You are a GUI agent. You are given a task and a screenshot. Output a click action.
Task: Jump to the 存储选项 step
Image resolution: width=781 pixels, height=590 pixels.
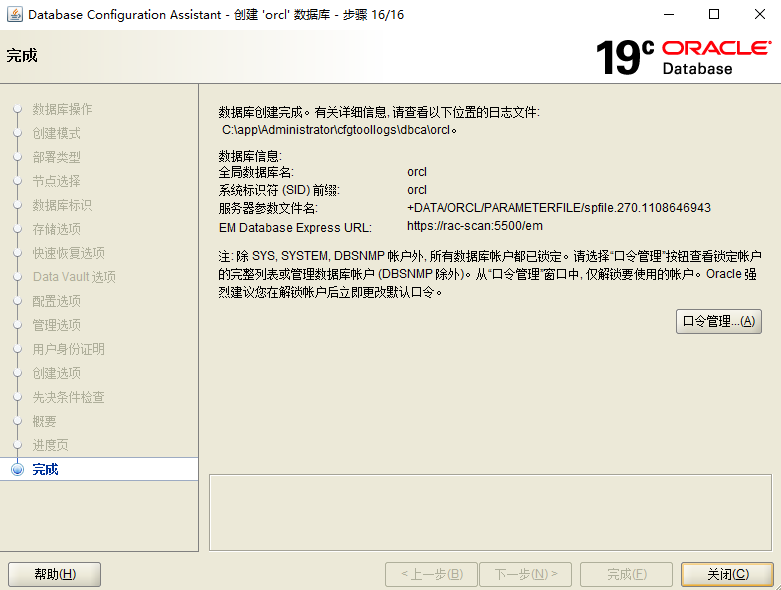coord(56,229)
